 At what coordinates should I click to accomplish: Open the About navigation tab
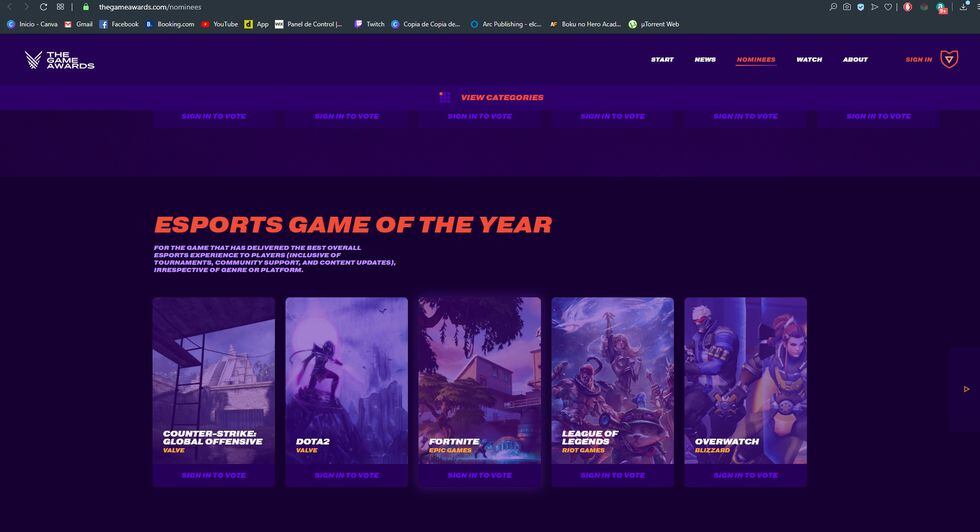click(x=855, y=59)
